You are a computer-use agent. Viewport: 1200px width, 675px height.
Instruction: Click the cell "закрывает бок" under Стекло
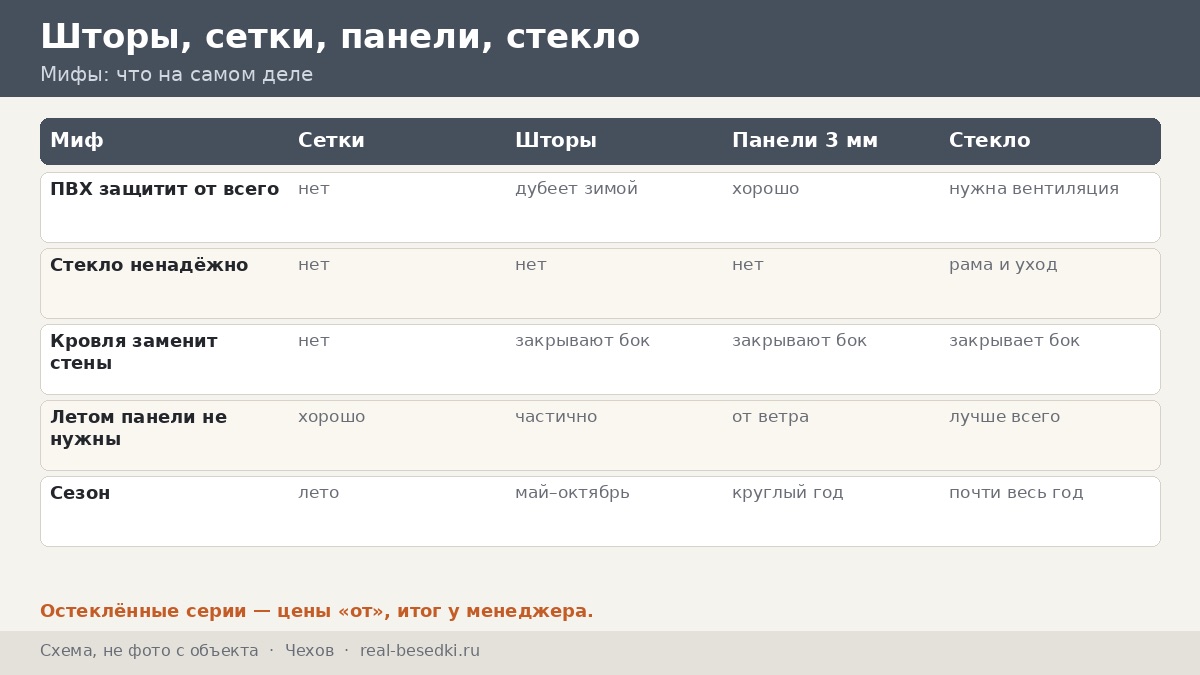(1014, 341)
